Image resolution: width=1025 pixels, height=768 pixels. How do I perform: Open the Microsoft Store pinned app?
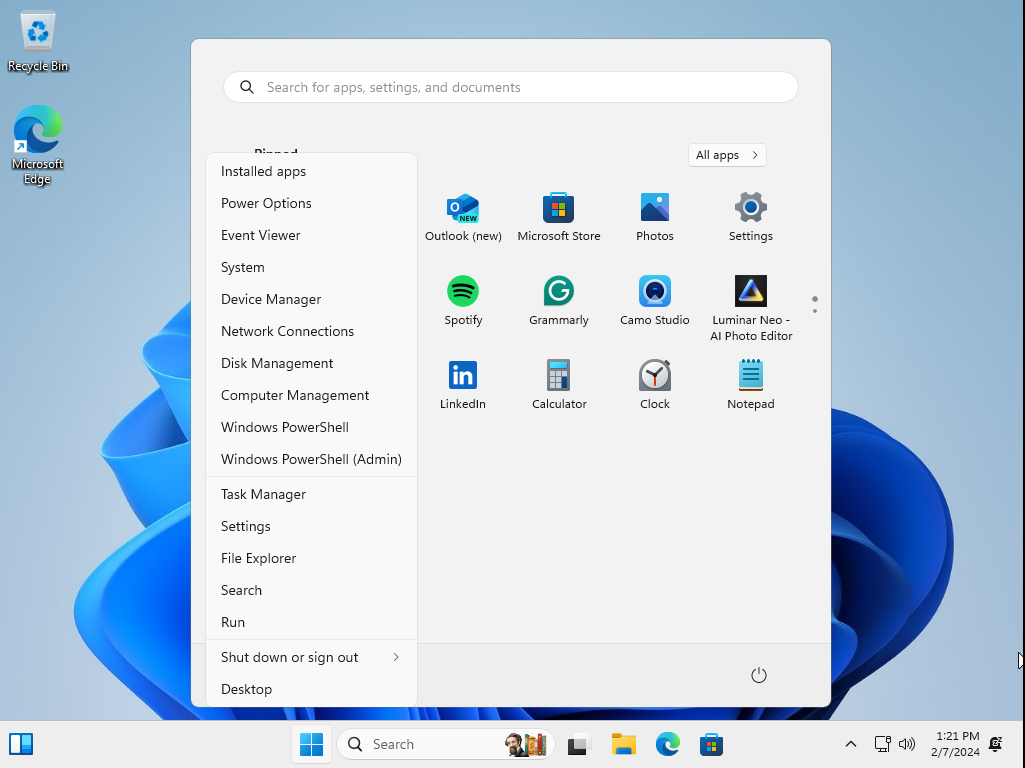559,218
